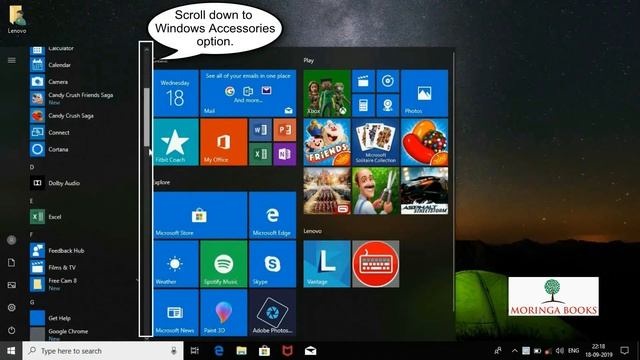Open the Asphalt Streetstorm tile
Image resolution: width=640 pixels, height=360 pixels.
pyautogui.click(x=424, y=191)
